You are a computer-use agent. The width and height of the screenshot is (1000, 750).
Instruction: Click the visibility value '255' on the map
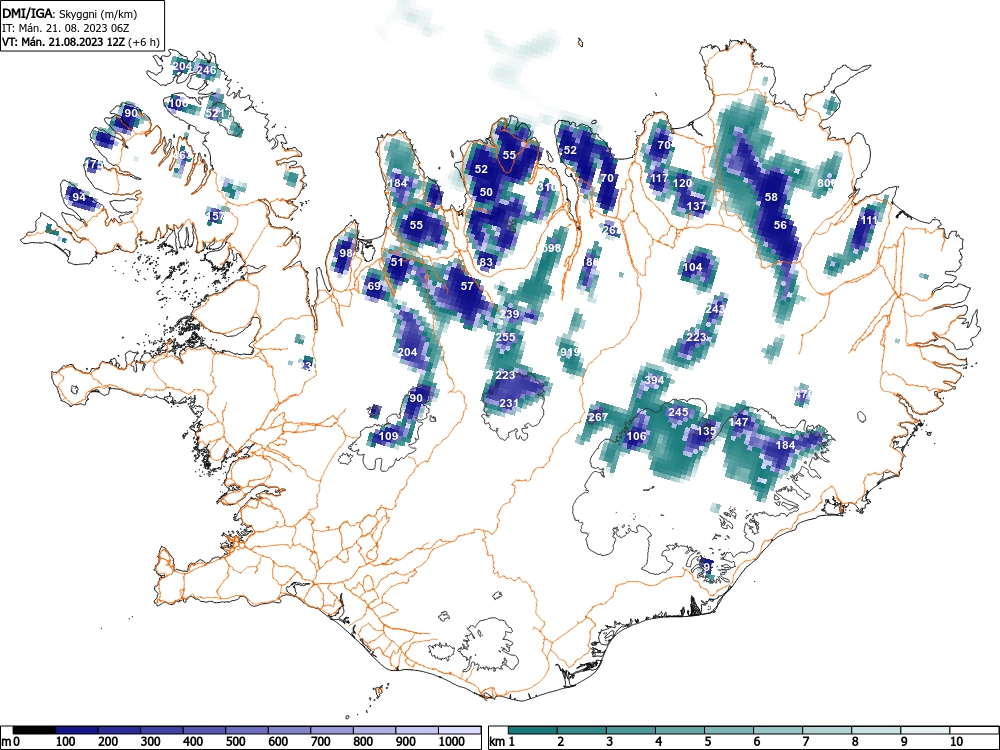coord(505,337)
